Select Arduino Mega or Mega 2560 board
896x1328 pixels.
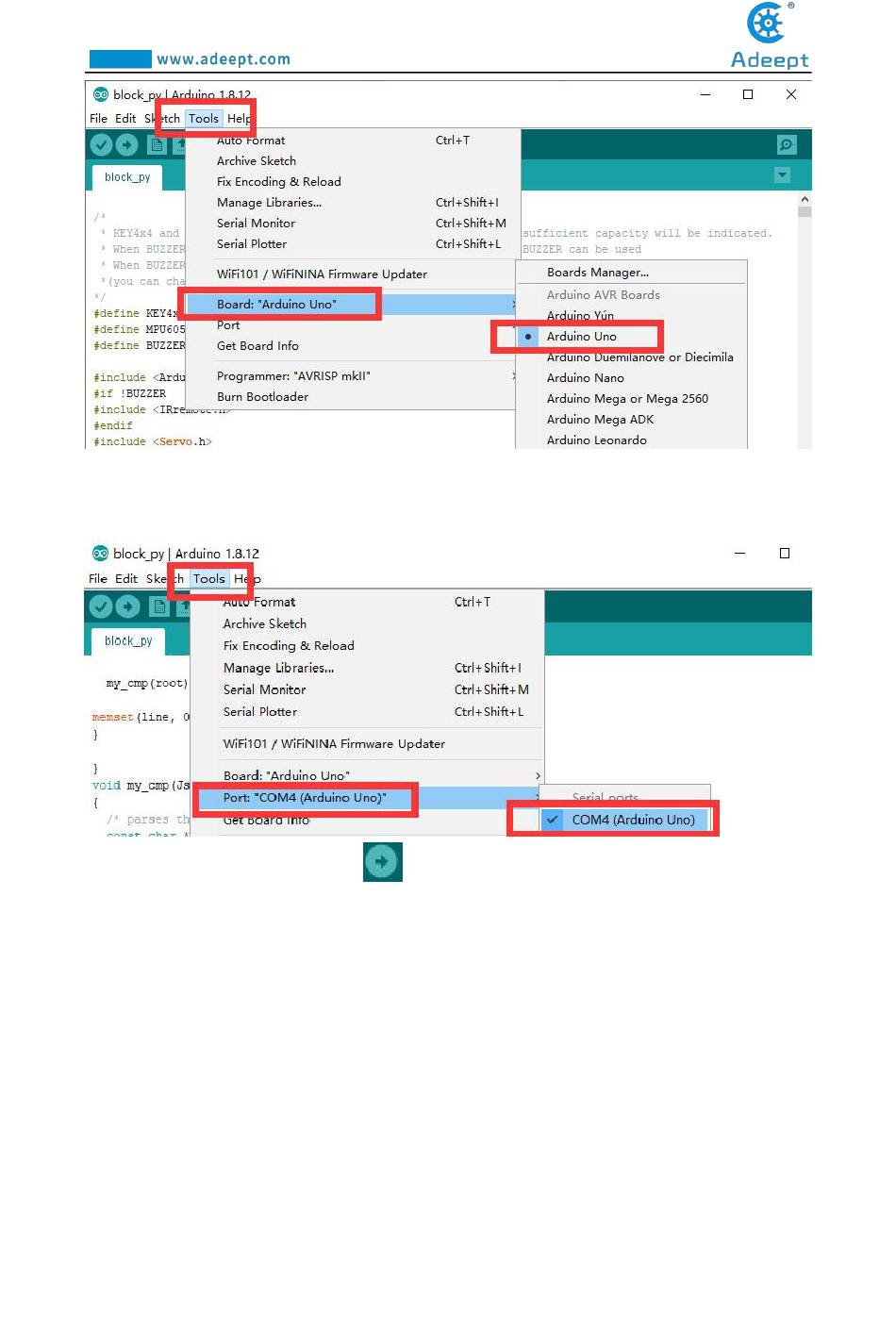[631, 399]
